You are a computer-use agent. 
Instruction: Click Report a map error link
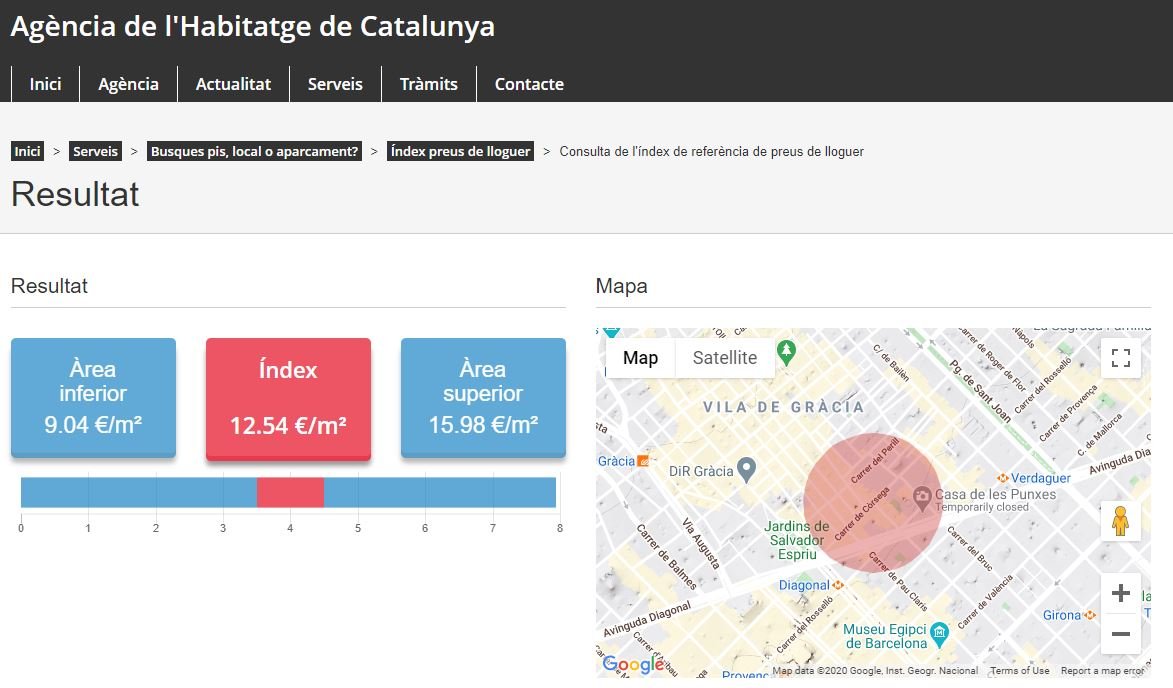tap(1103, 671)
